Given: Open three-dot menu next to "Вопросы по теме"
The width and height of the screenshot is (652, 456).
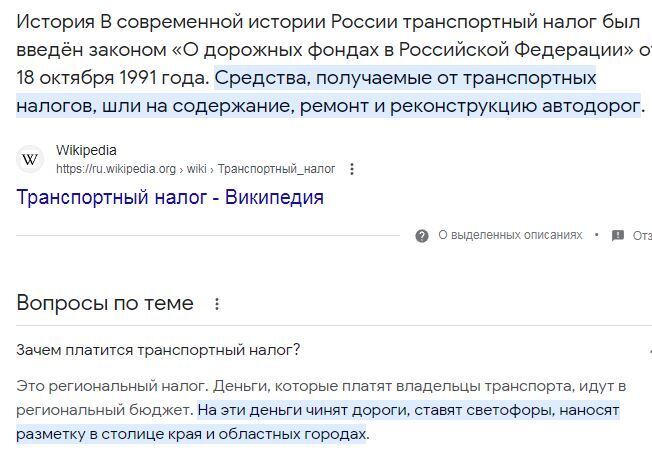Looking at the screenshot, I should [218, 304].
